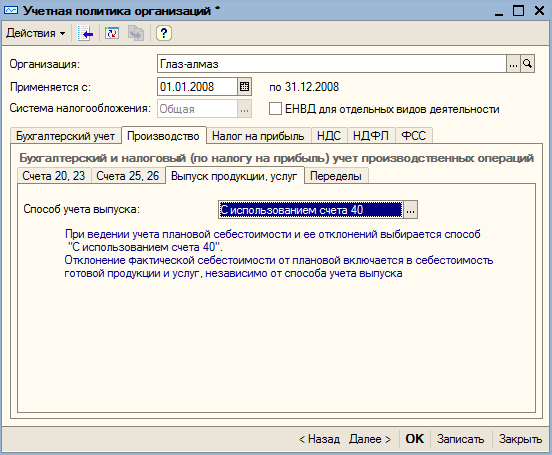552x455 pixels.
Task: Open selection list for Способ учета выпуска
Action: (x=410, y=210)
